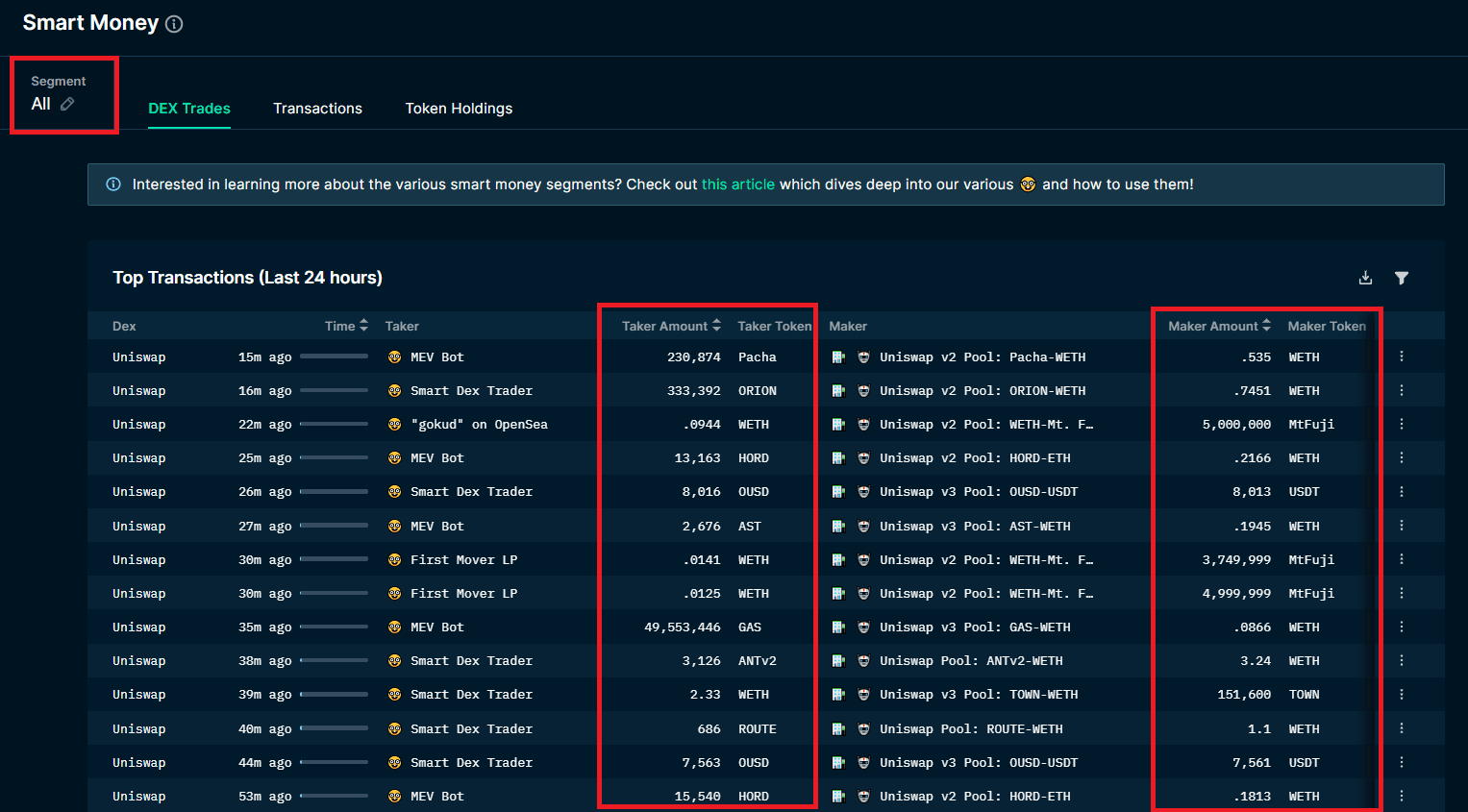The width and height of the screenshot is (1468, 812).
Task: Click the pencil icon next to Segment All
Action: tap(67, 104)
